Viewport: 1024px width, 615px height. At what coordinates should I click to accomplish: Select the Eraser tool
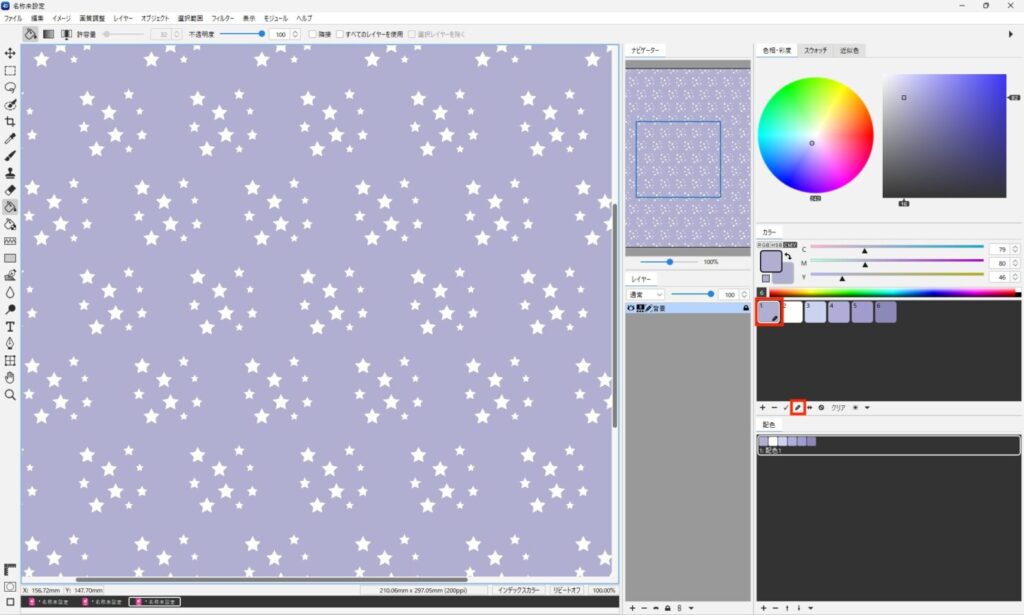[x=10, y=189]
